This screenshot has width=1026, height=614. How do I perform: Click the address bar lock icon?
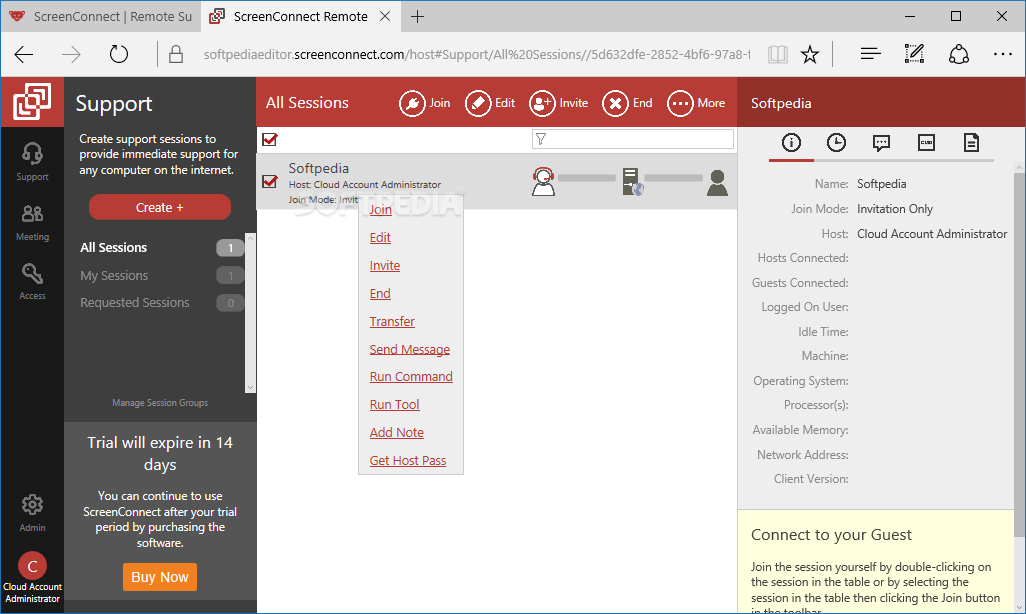pos(175,54)
